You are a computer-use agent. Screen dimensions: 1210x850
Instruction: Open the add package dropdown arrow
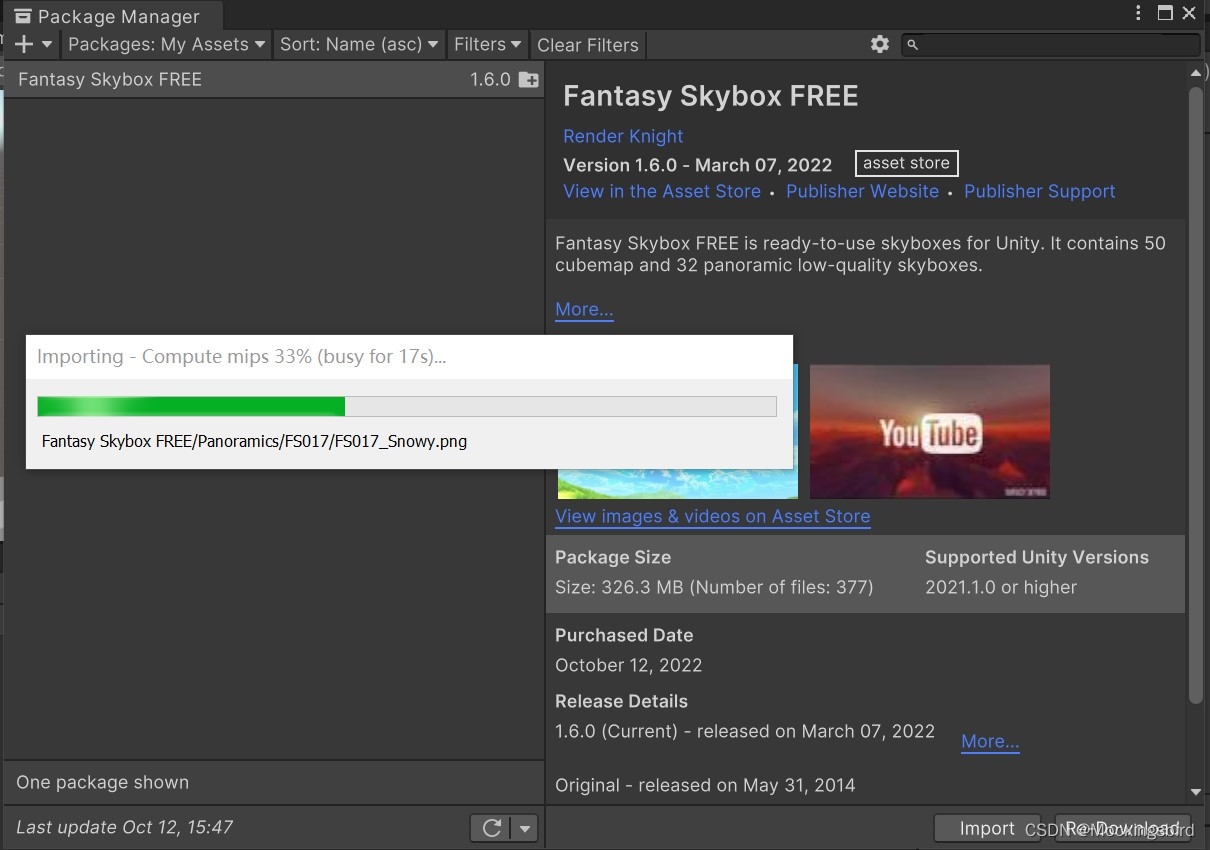(x=47, y=45)
